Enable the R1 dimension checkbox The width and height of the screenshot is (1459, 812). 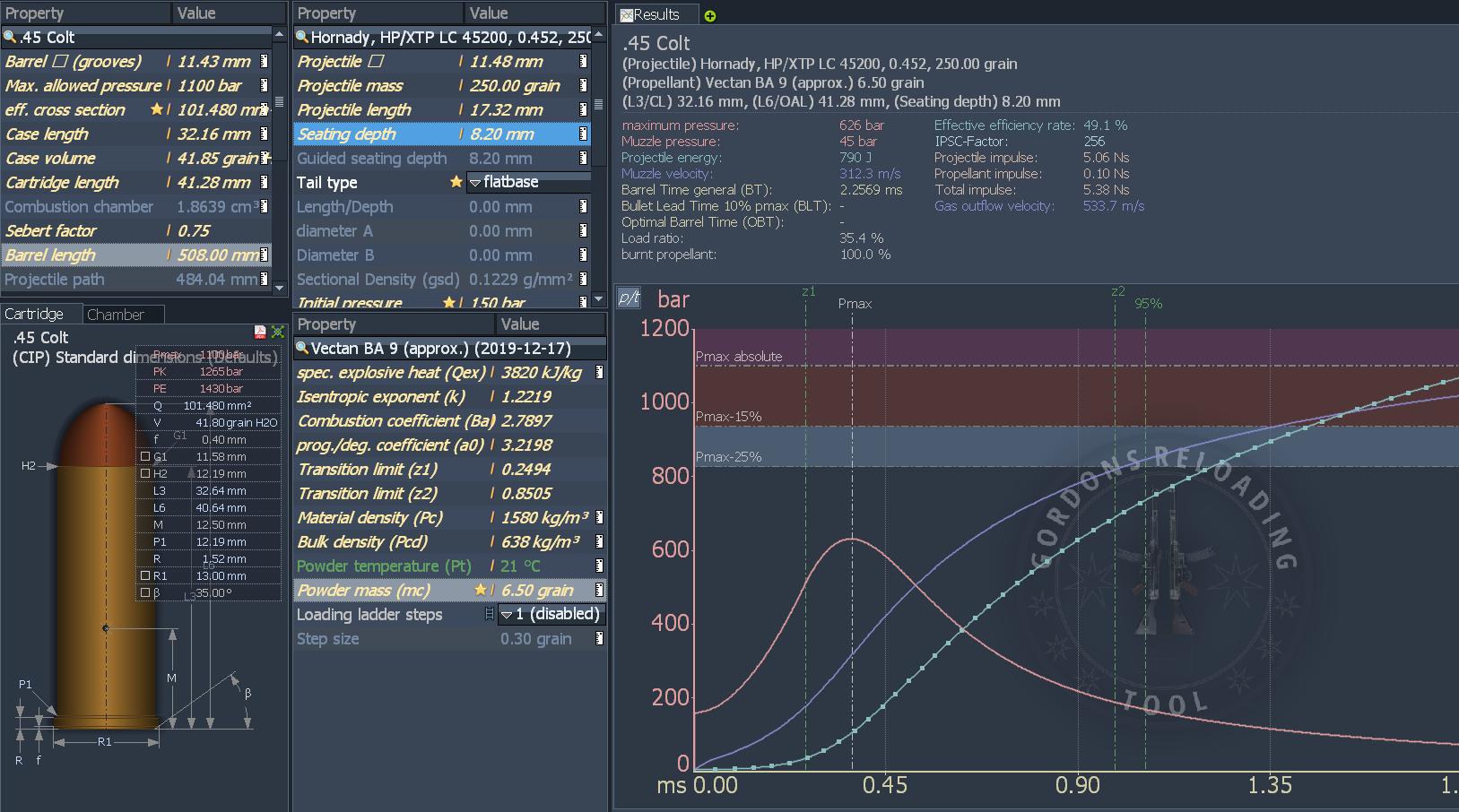pyautogui.click(x=145, y=575)
